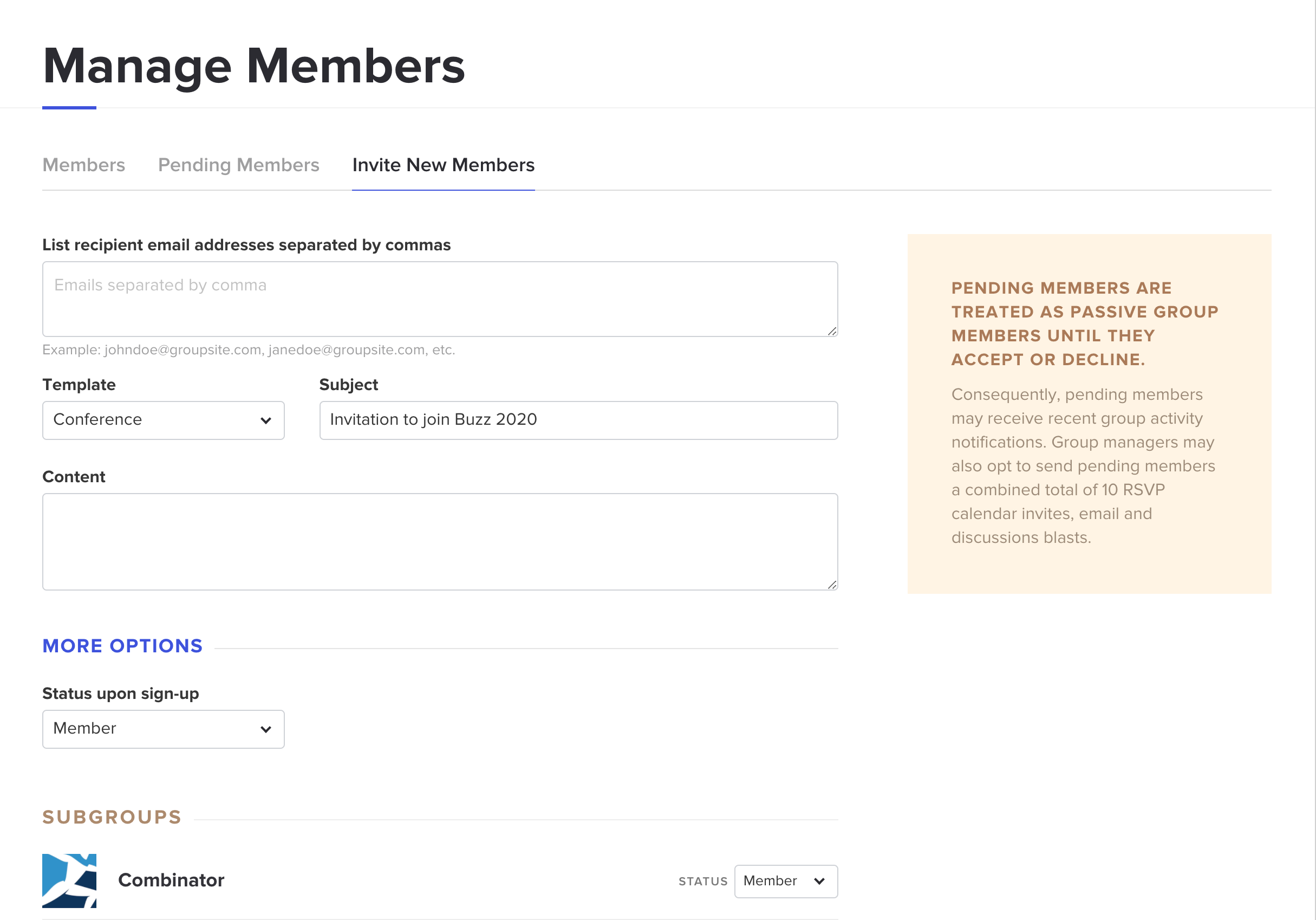Open the Template dropdown showing Conference
This screenshot has height=920, width=1316.
coord(163,420)
